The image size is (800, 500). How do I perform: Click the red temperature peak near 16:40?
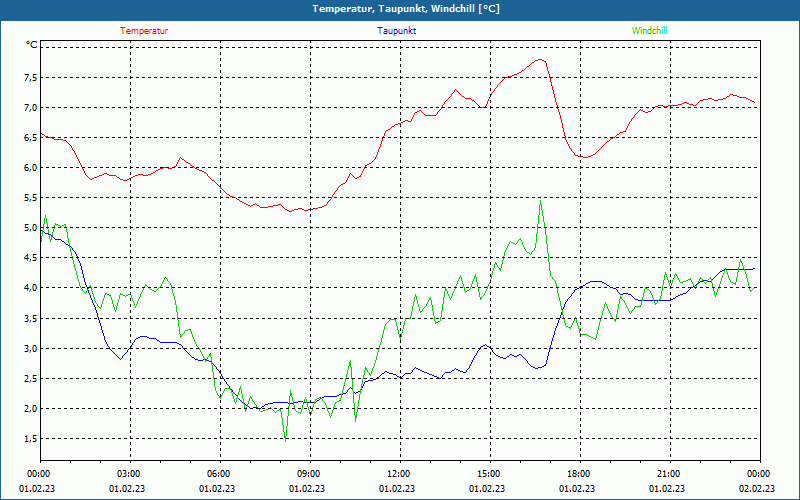click(x=540, y=60)
